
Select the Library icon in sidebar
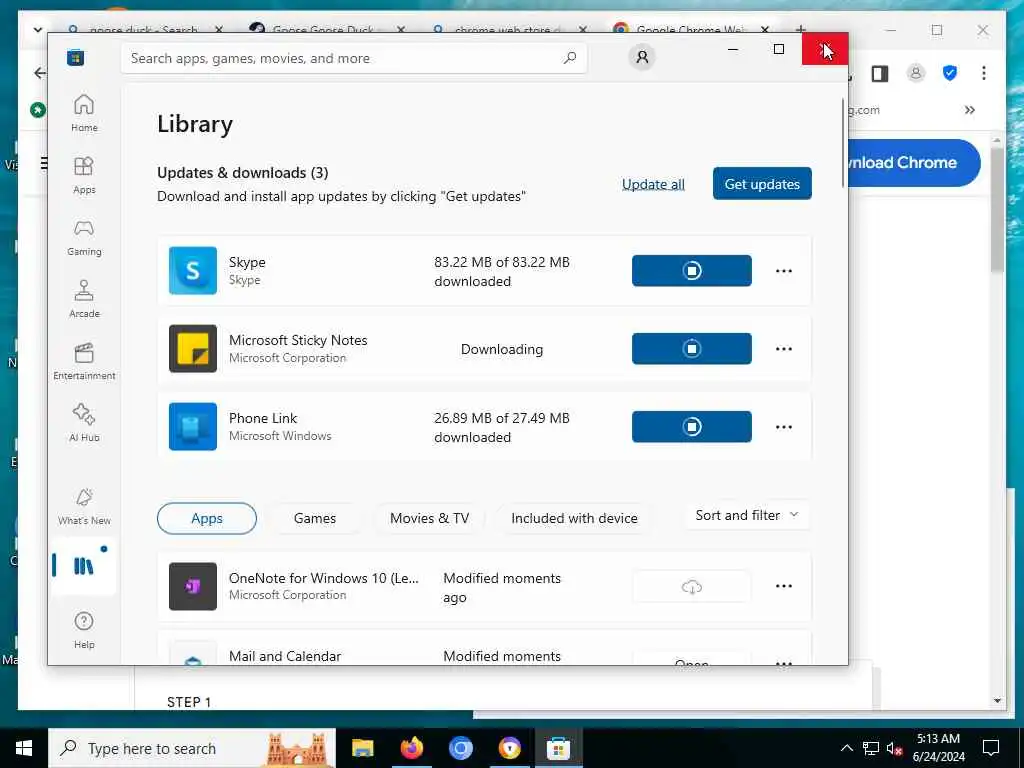click(x=84, y=566)
